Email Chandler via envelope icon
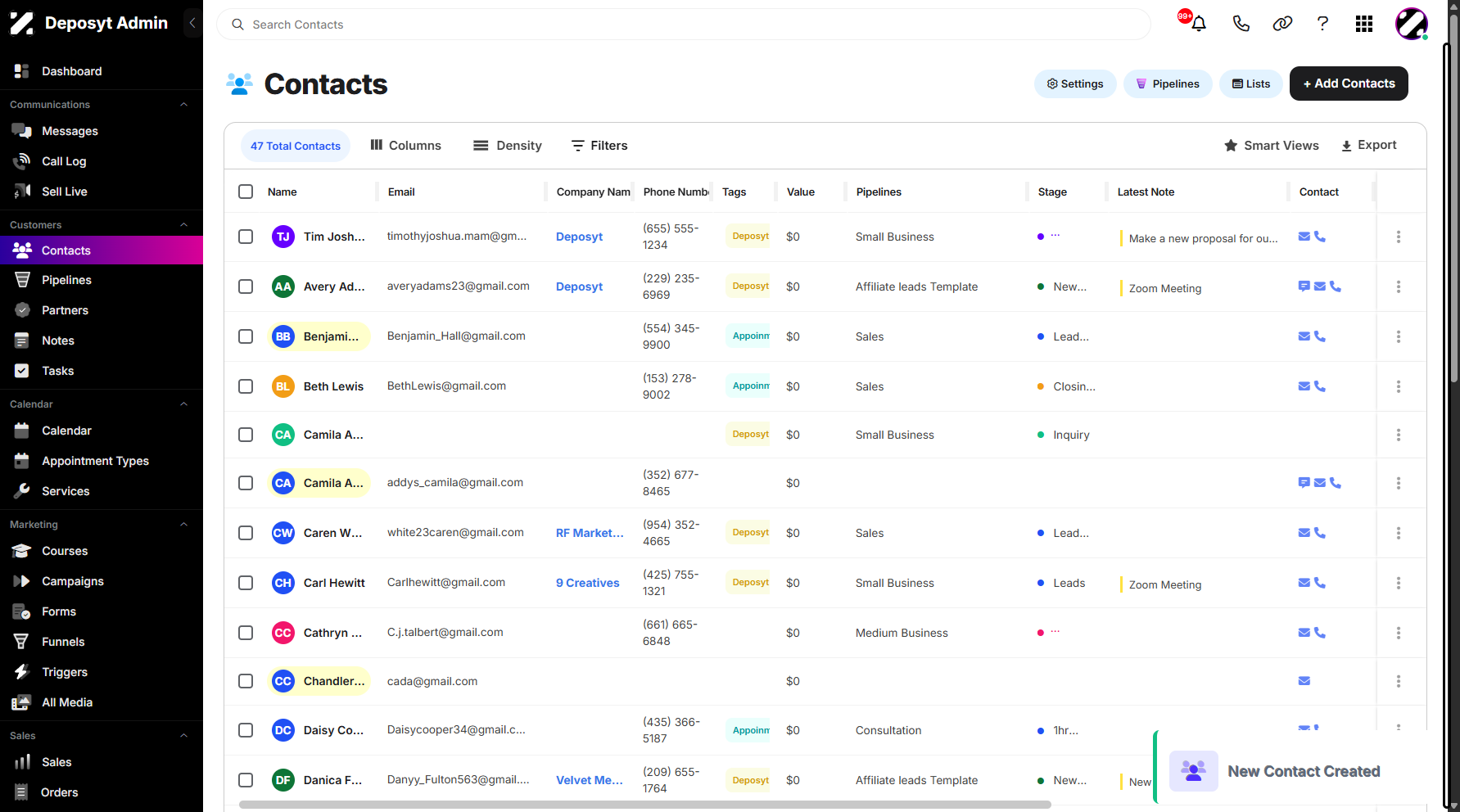 (x=1304, y=681)
